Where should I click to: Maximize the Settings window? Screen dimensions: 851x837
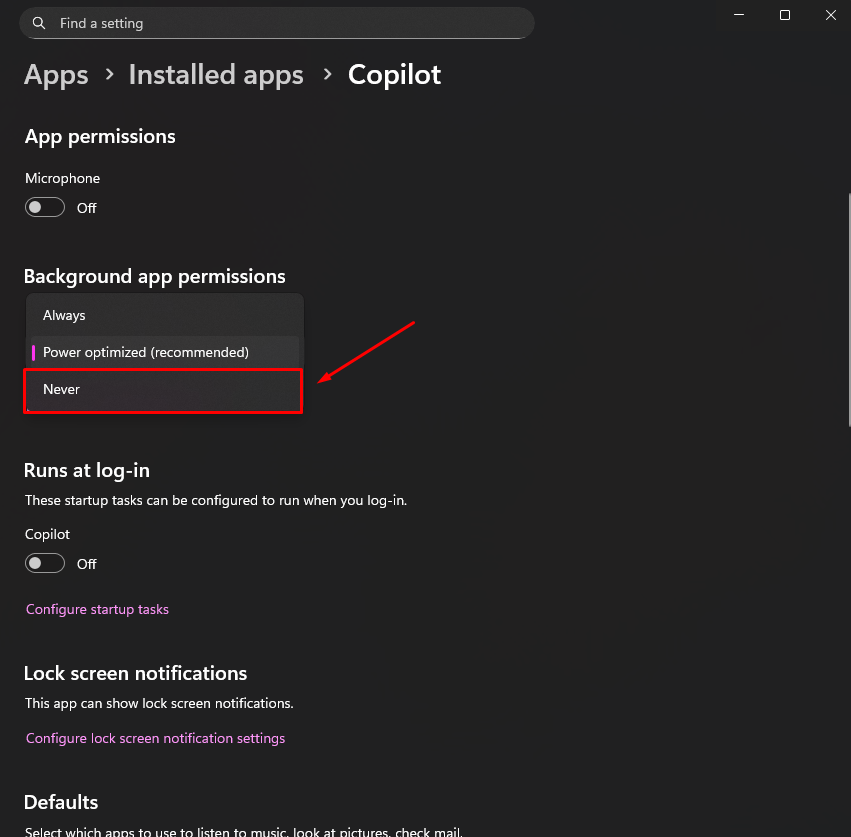pyautogui.click(x=785, y=15)
